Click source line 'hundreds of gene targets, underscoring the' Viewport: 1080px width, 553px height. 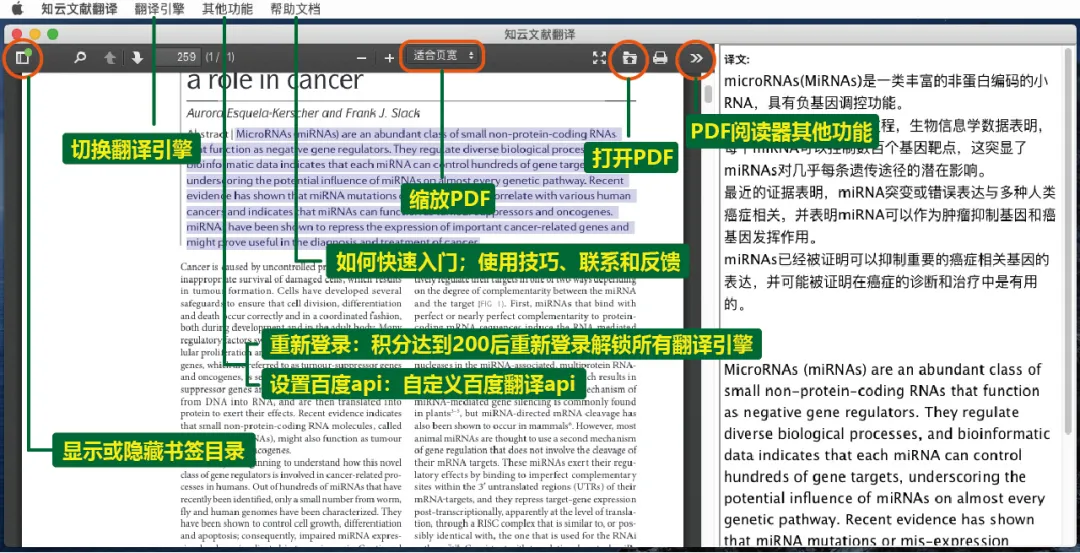(x=875, y=477)
